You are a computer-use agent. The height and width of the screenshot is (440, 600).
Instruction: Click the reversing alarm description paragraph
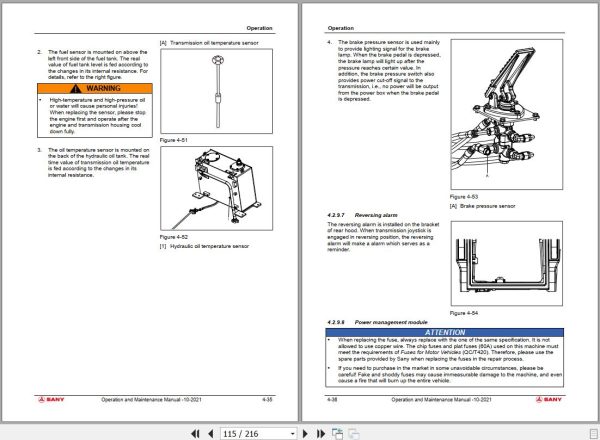[383, 237]
